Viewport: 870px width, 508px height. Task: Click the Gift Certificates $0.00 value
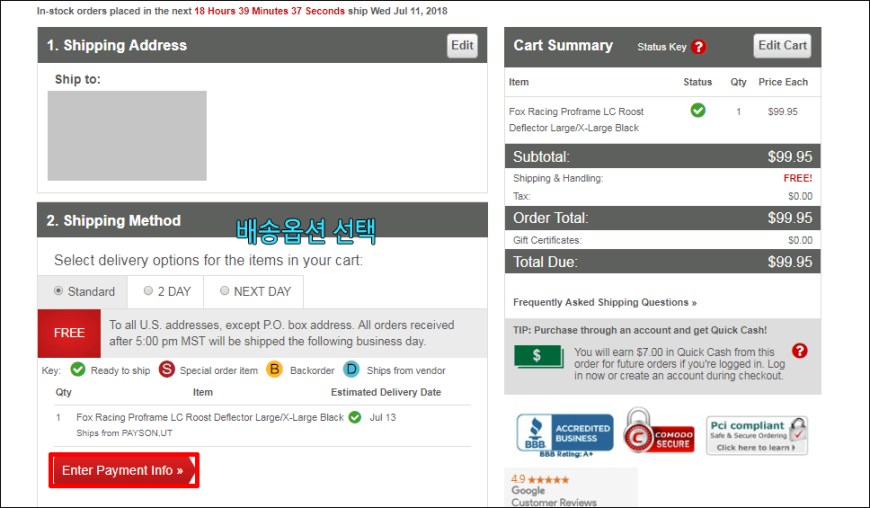click(x=800, y=240)
